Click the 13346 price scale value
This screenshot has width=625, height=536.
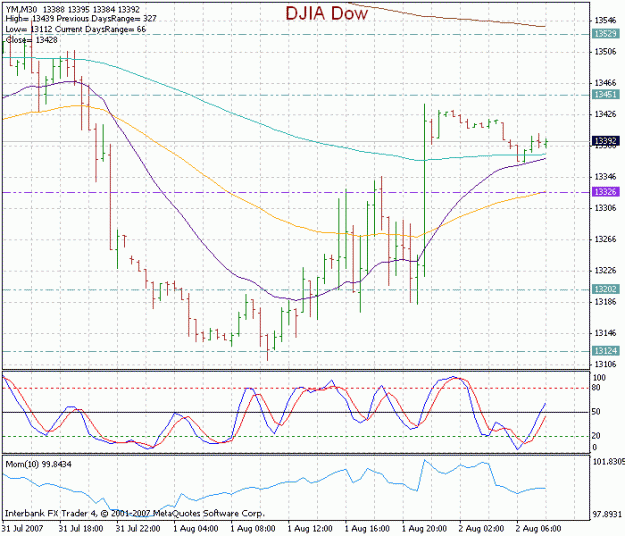click(605, 177)
